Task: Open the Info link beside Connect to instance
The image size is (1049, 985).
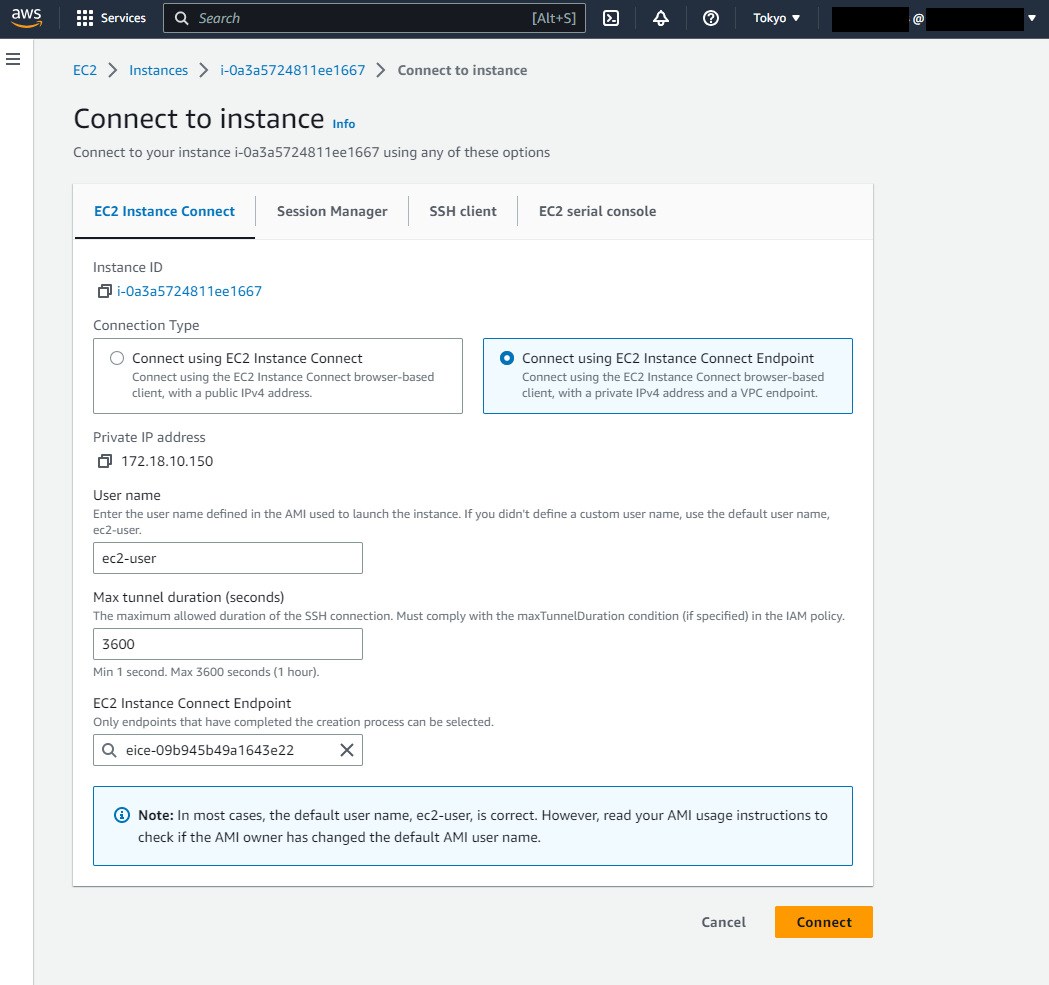Action: (x=343, y=123)
